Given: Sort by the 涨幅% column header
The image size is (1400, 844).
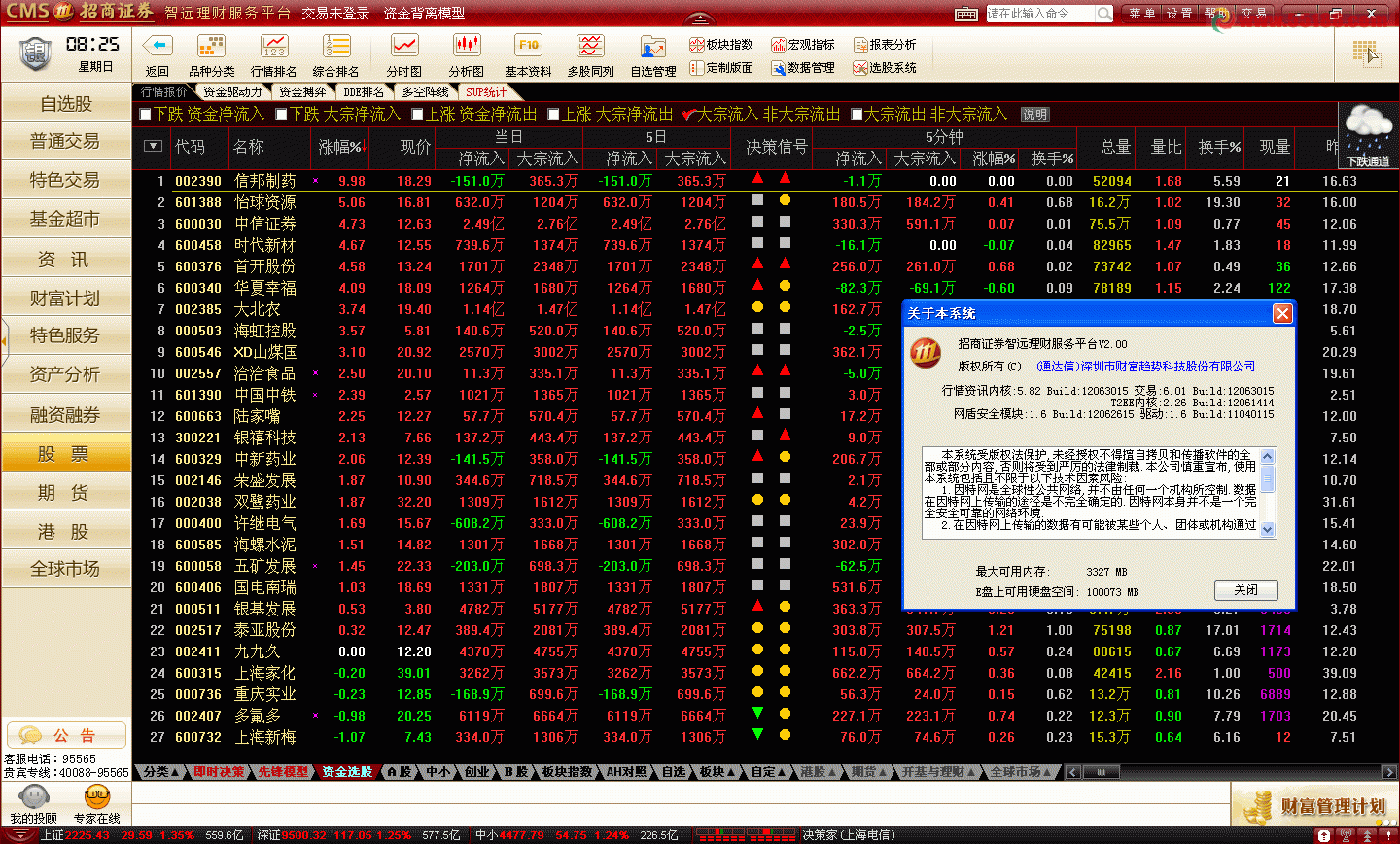Looking at the screenshot, I should point(340,146).
